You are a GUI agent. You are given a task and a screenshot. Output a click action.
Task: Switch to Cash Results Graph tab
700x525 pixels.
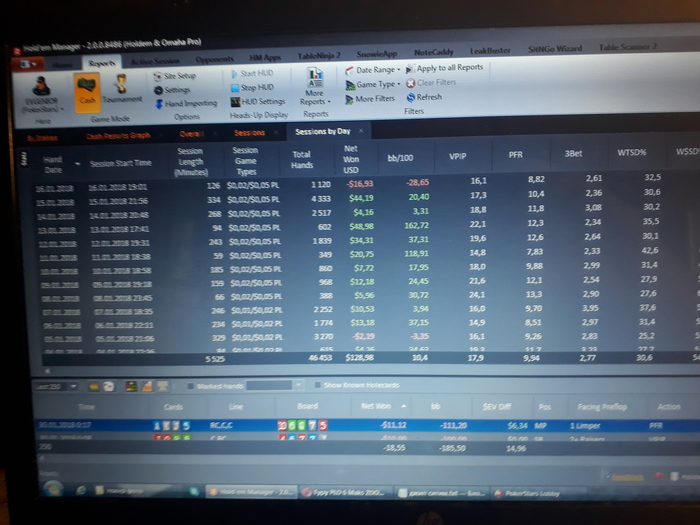(x=118, y=135)
